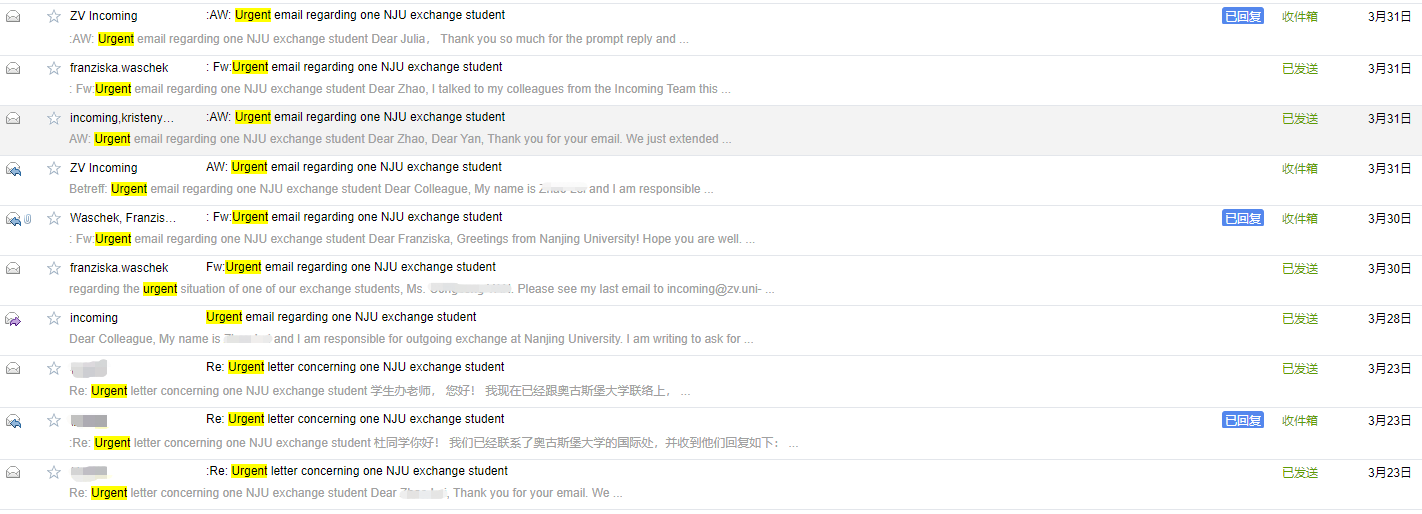Click the envelope icon on the March 30 franziska.waschek email

(13, 268)
